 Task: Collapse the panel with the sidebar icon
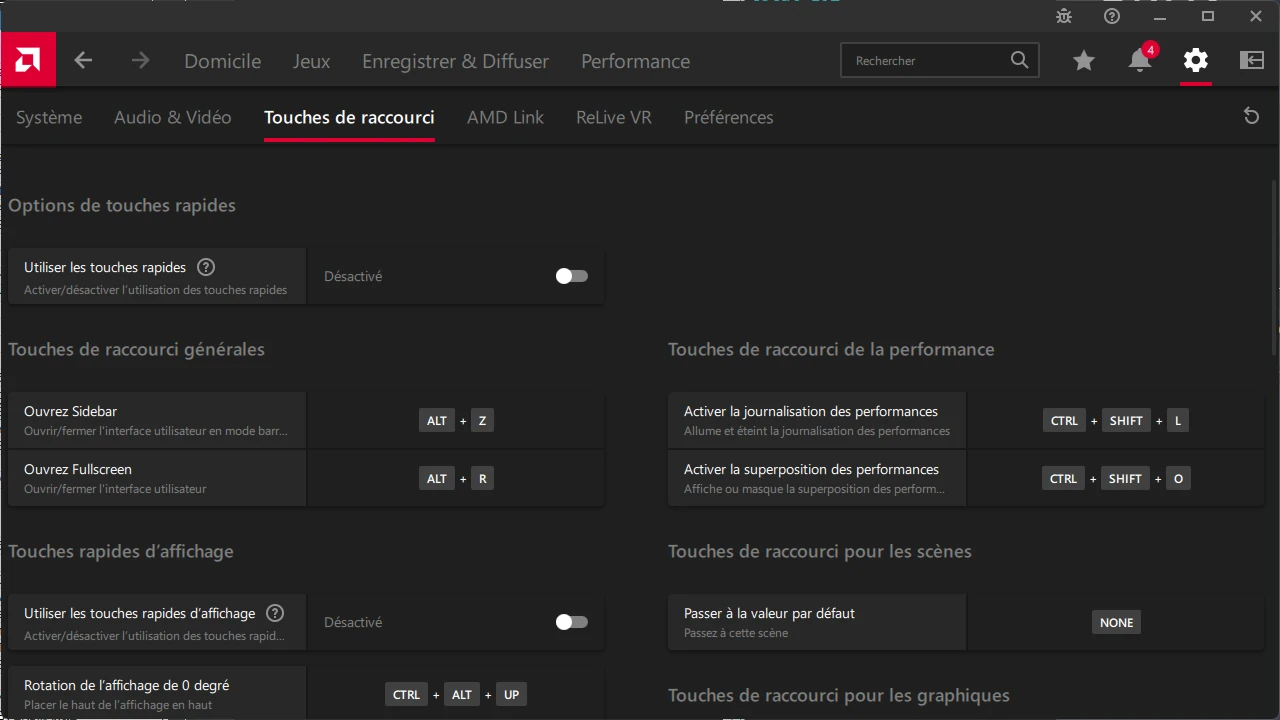click(x=1251, y=60)
